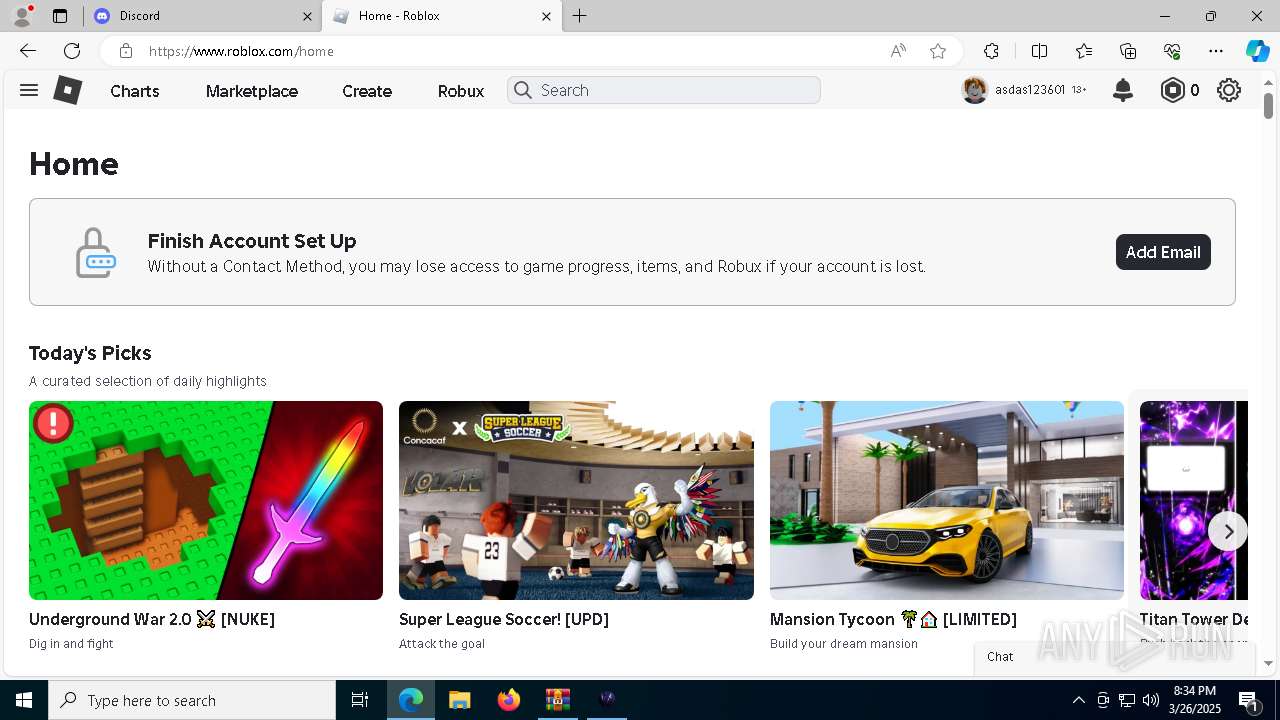Image resolution: width=1280 pixels, height=720 pixels.
Task: Click the Roblox logo icon
Action: pyautogui.click(x=67, y=90)
